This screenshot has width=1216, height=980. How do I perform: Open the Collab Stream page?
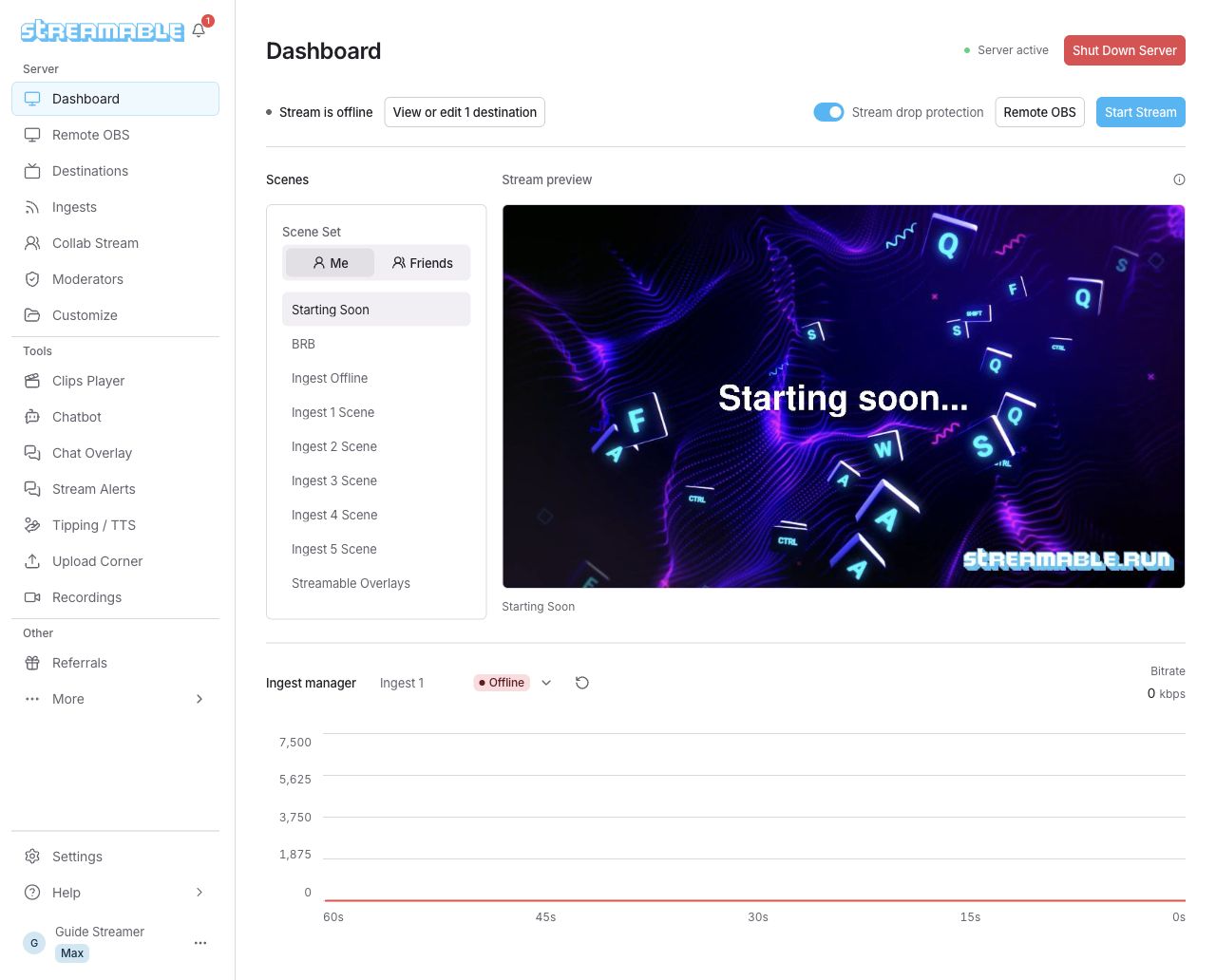[x=115, y=243]
